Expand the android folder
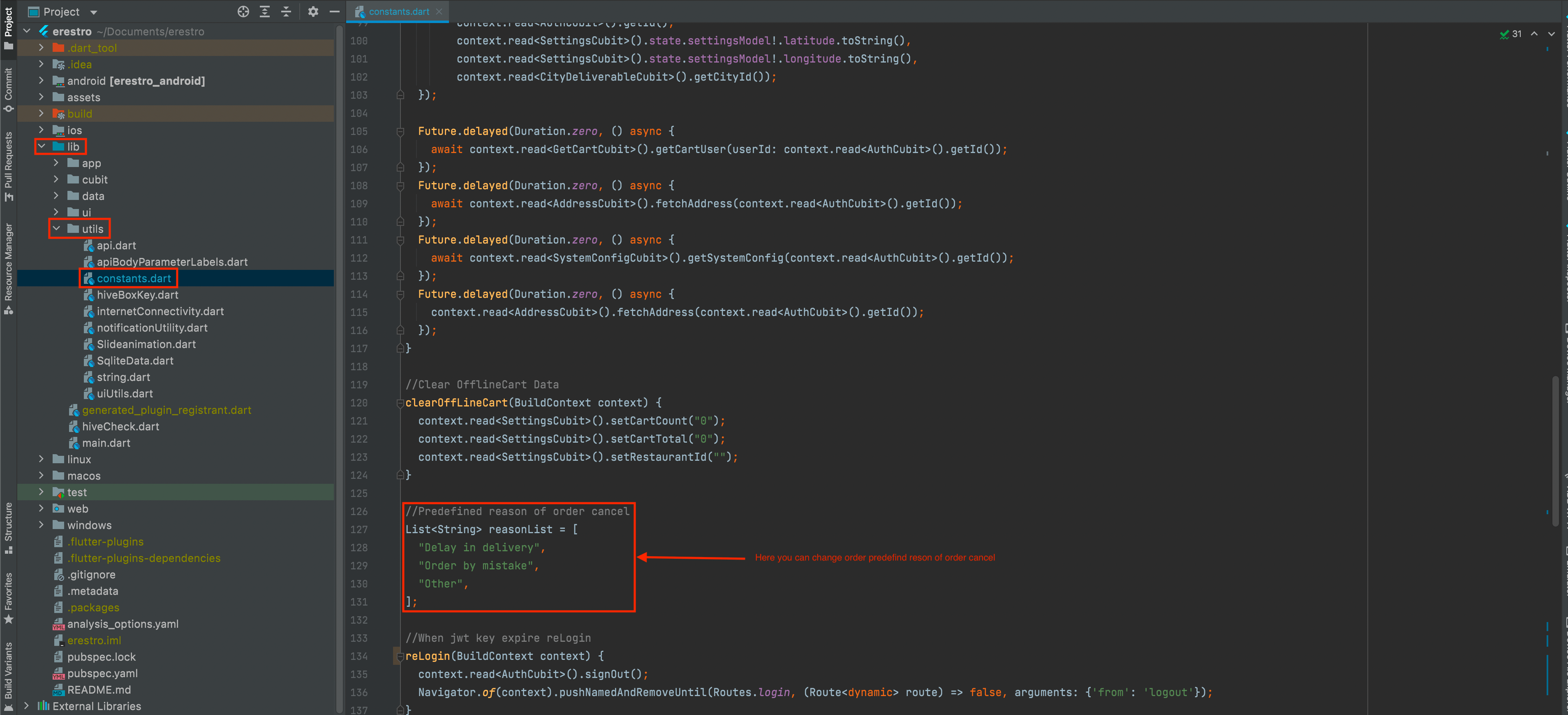The height and width of the screenshot is (715, 1568). (x=42, y=80)
